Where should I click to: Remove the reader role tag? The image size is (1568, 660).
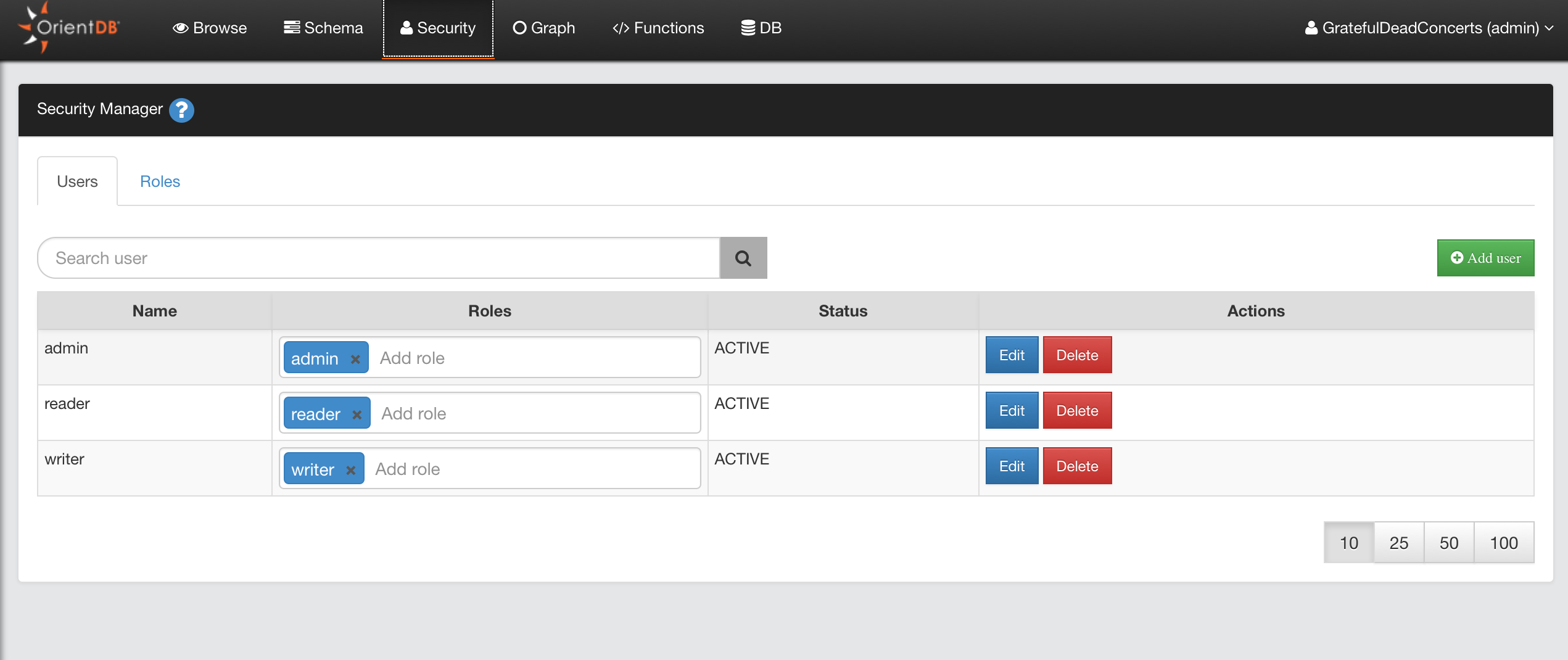pyautogui.click(x=357, y=414)
